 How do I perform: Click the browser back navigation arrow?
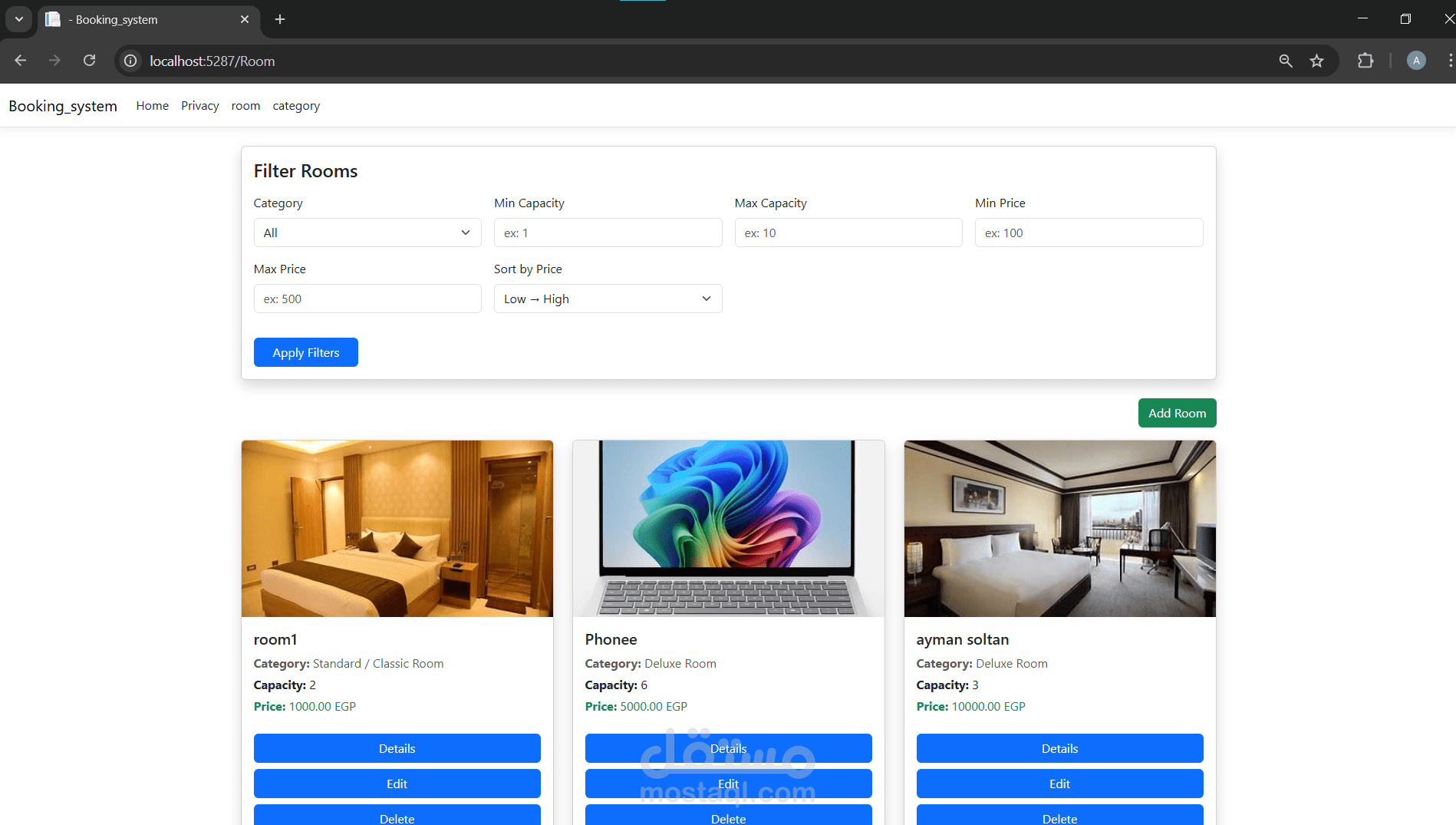pyautogui.click(x=20, y=61)
